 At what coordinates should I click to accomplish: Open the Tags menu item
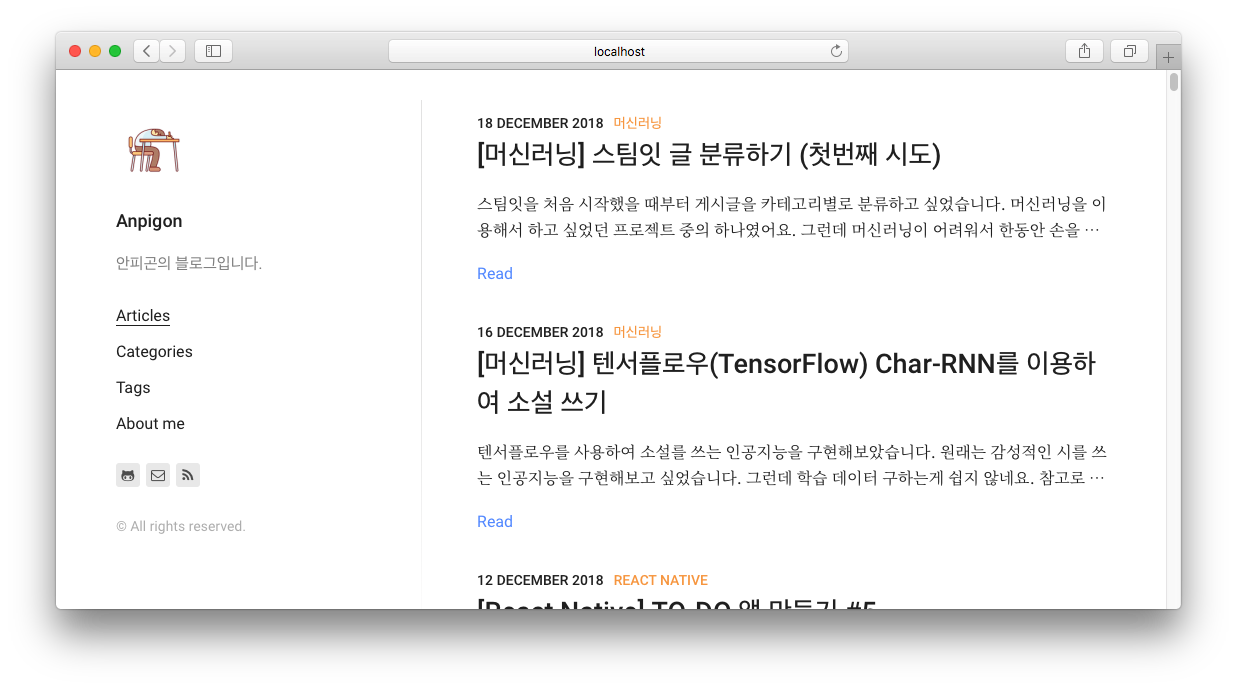click(x=133, y=388)
